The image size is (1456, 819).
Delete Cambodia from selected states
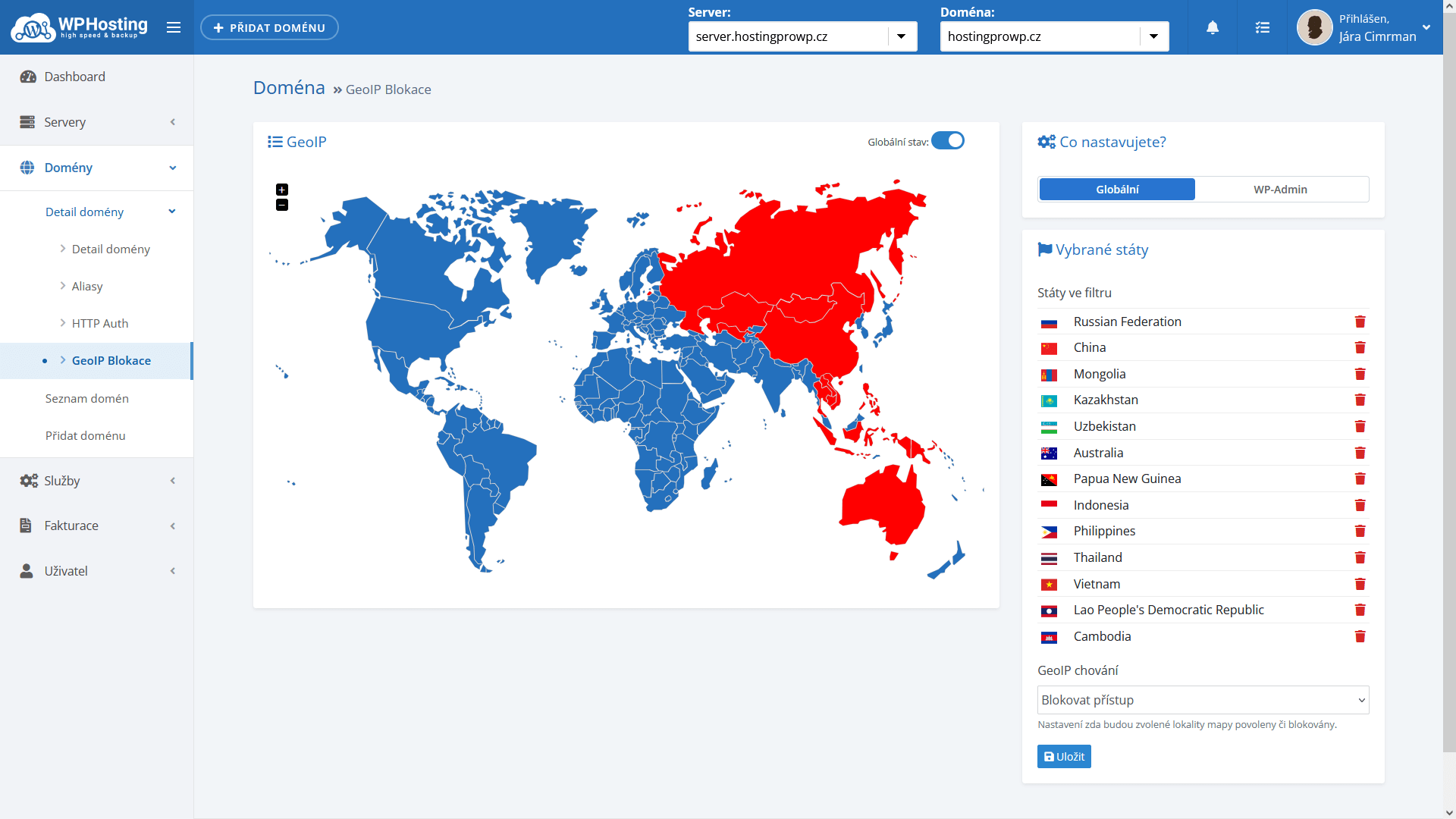point(1360,636)
